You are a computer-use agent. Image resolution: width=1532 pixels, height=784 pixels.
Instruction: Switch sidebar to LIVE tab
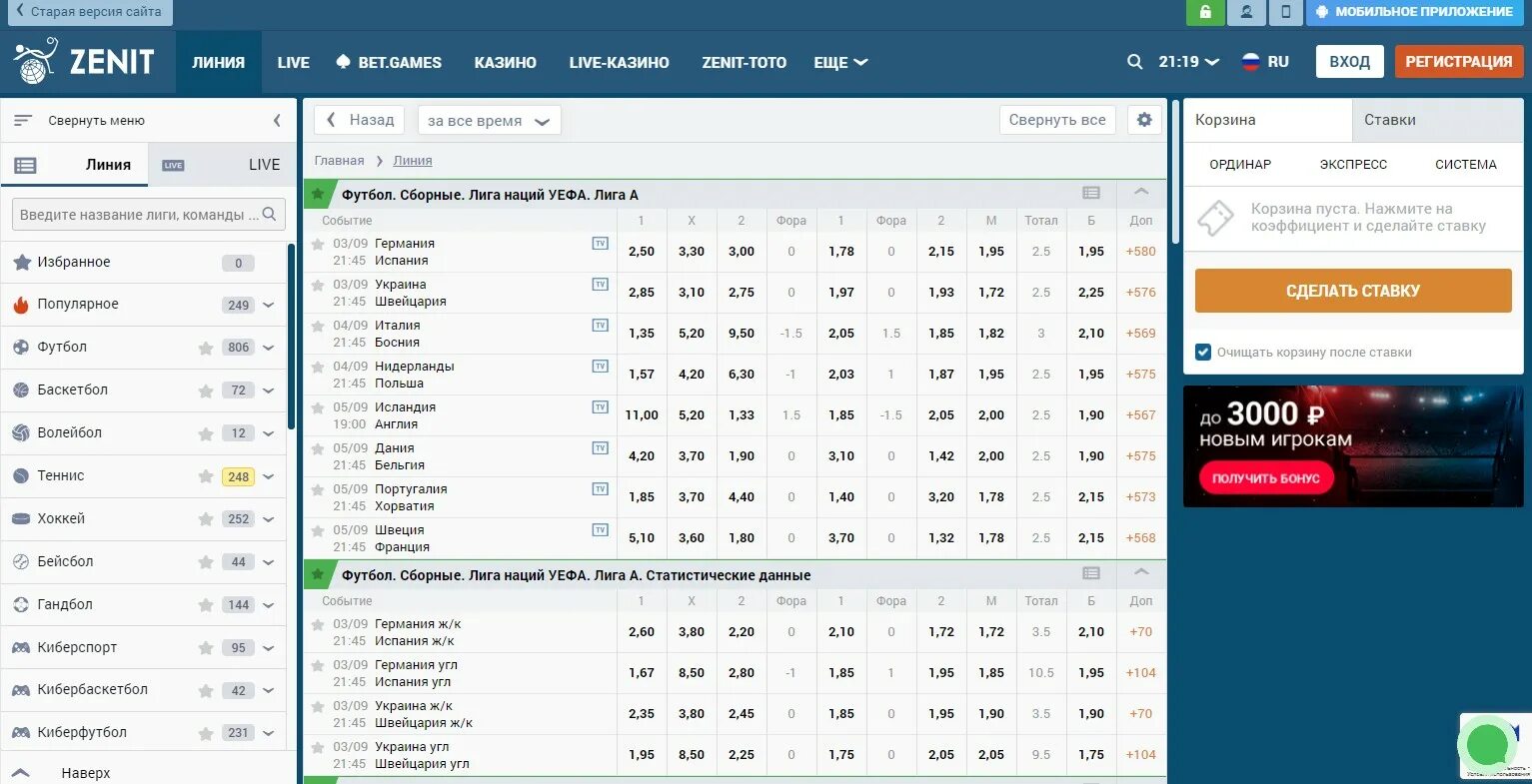[x=223, y=165]
